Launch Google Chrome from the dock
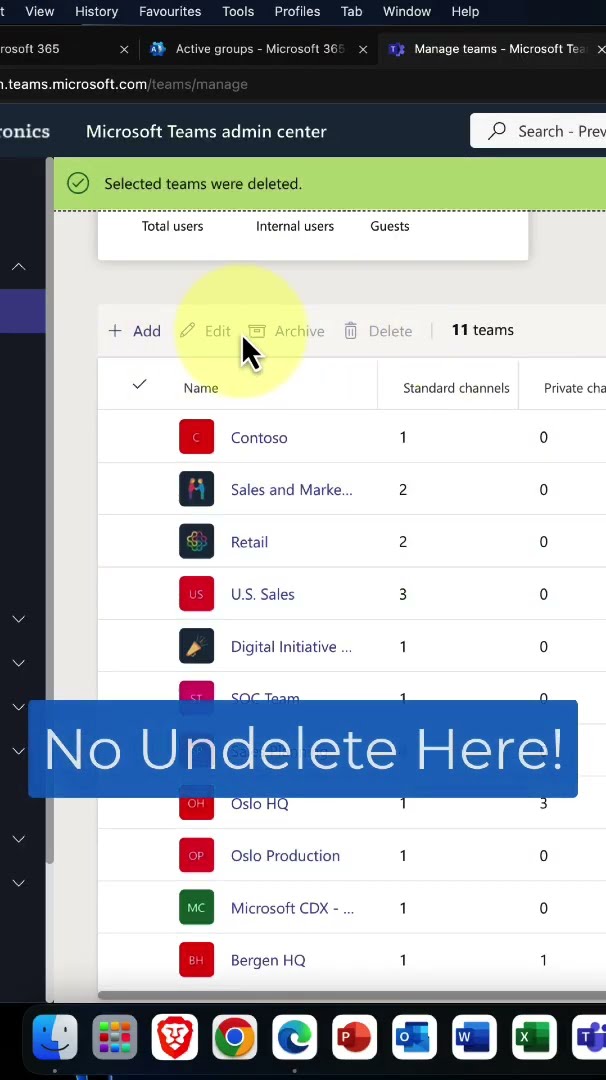This screenshot has width=606, height=1080. pyautogui.click(x=234, y=1037)
